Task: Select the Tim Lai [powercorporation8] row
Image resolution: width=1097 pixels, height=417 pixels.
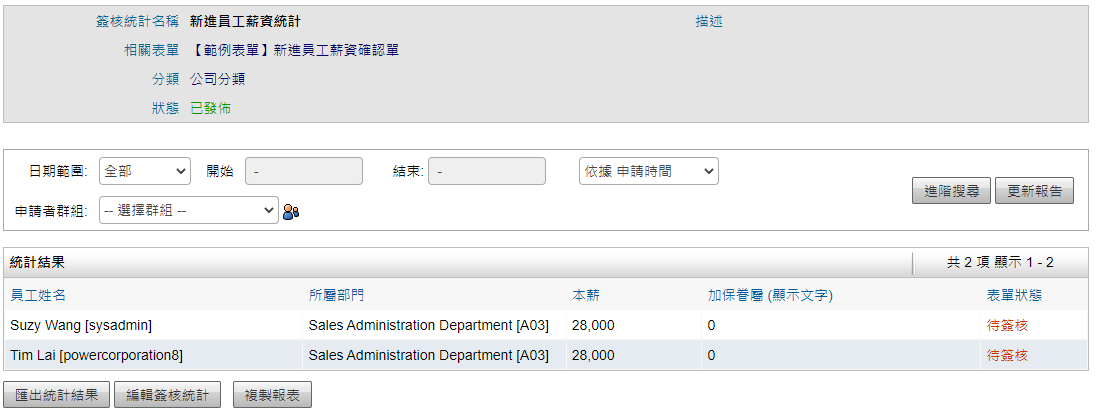Action: [x=96, y=355]
